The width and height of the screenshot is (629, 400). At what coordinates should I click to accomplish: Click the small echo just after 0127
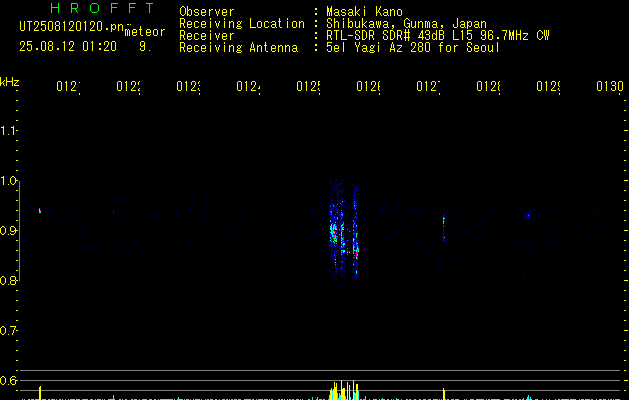click(x=444, y=227)
